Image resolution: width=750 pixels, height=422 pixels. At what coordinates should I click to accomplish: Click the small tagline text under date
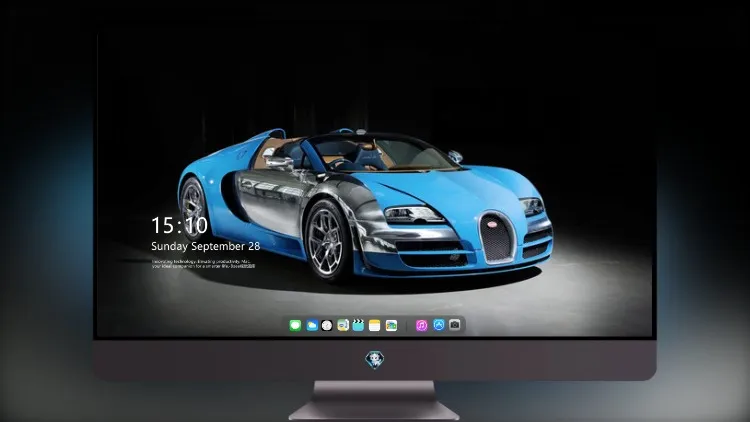(x=203, y=264)
